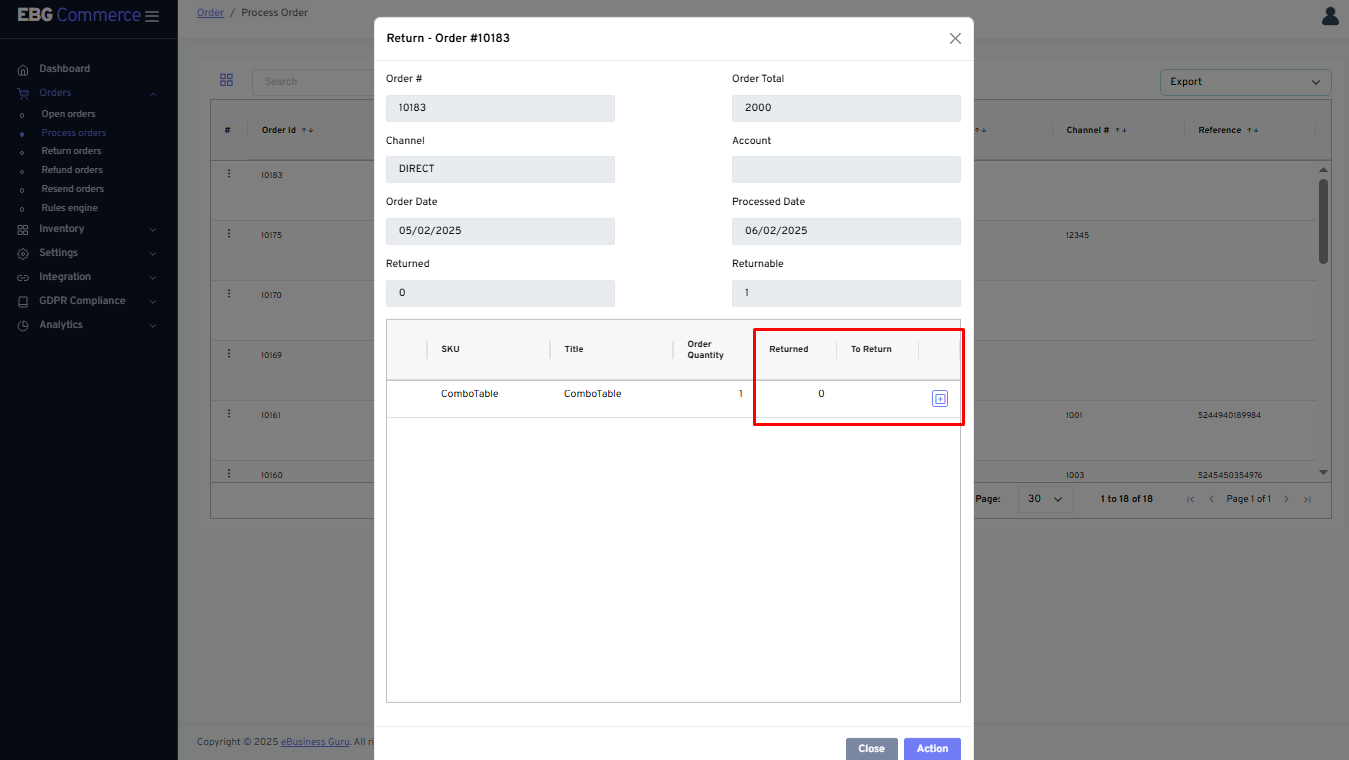1349x760 pixels.
Task: Click the plus icon in ComboTable row
Action: tap(940, 399)
